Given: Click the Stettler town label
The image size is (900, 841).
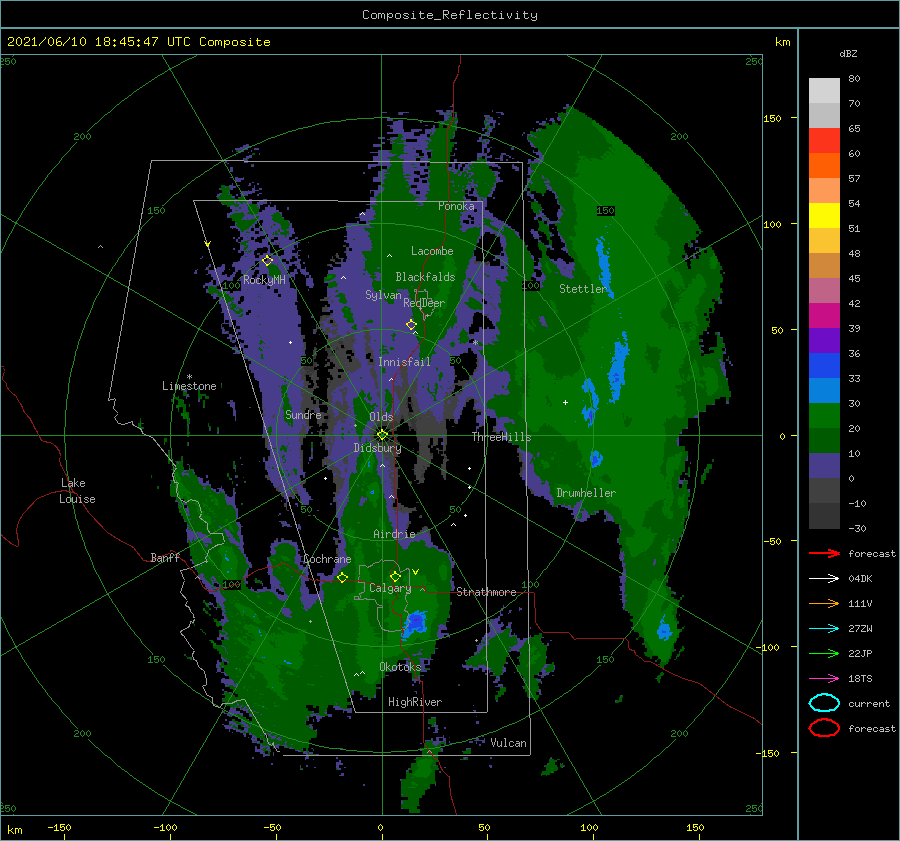Looking at the screenshot, I should point(583,289).
